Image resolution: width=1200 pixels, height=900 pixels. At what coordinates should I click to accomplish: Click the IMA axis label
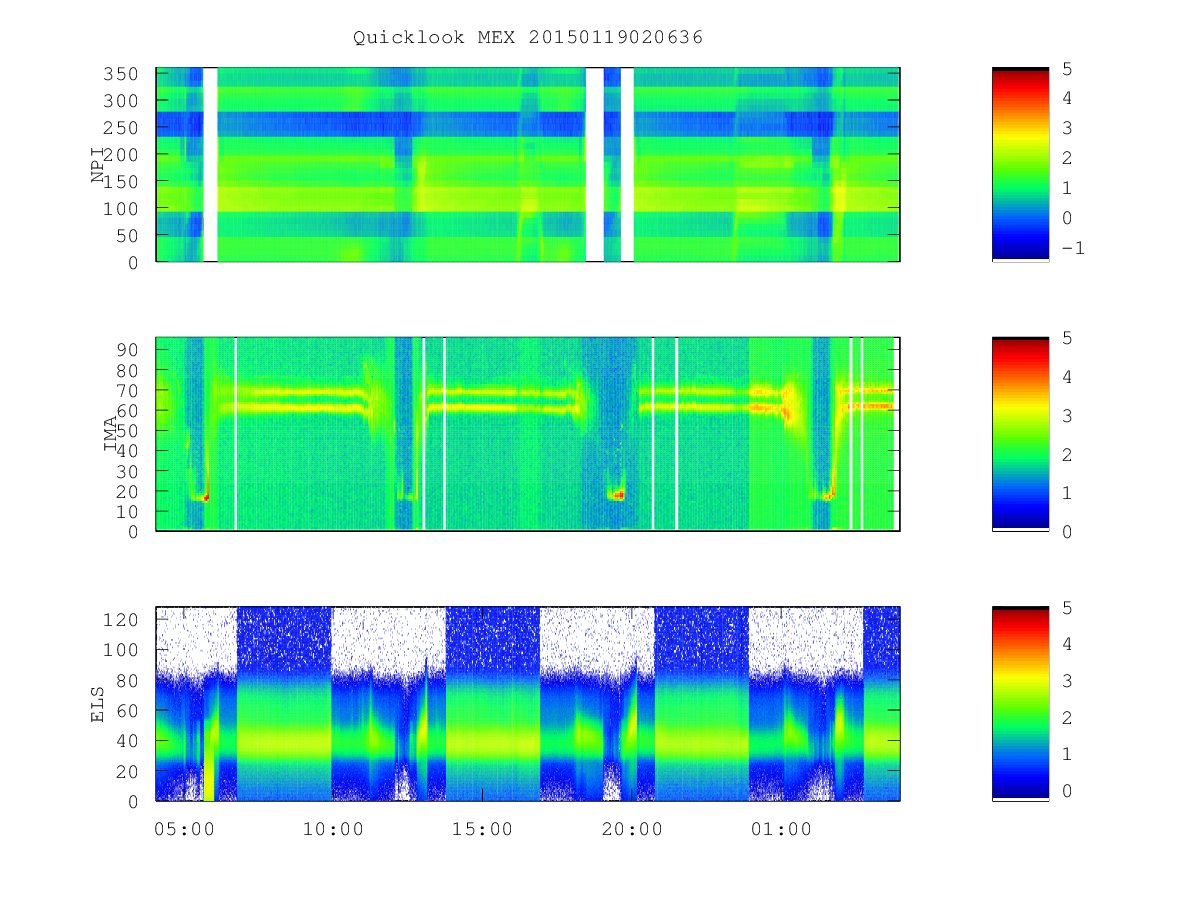pyautogui.click(x=111, y=434)
